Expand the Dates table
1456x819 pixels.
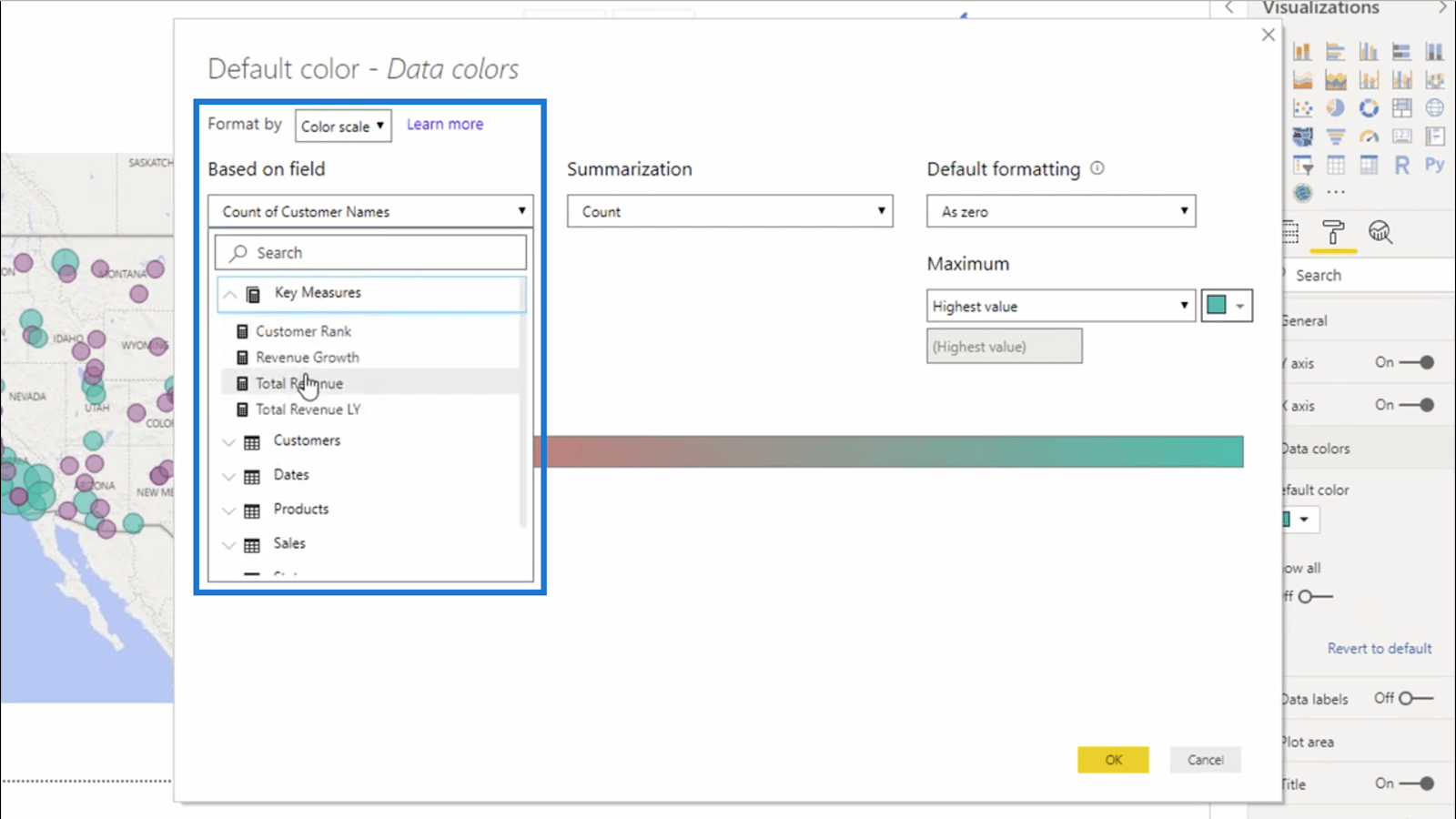coord(228,477)
